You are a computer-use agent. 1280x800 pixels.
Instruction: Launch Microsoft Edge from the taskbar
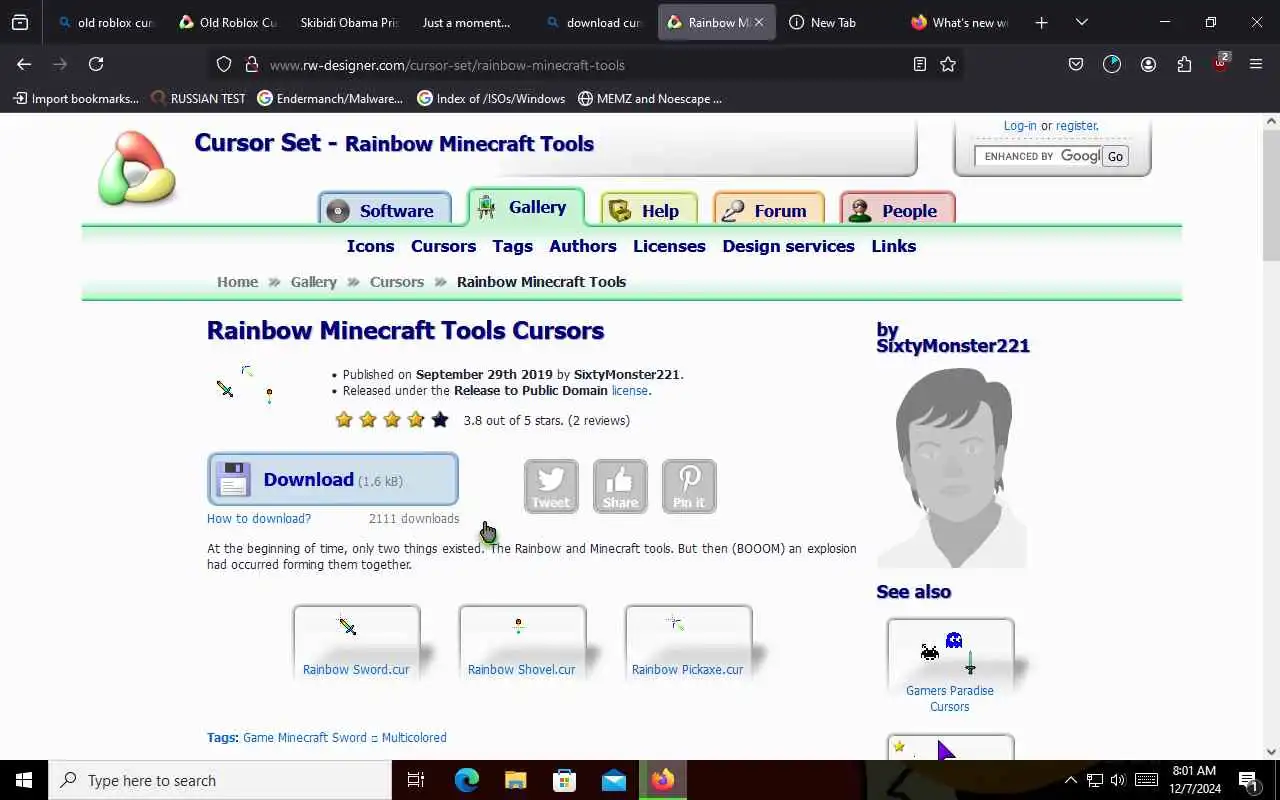click(x=466, y=780)
